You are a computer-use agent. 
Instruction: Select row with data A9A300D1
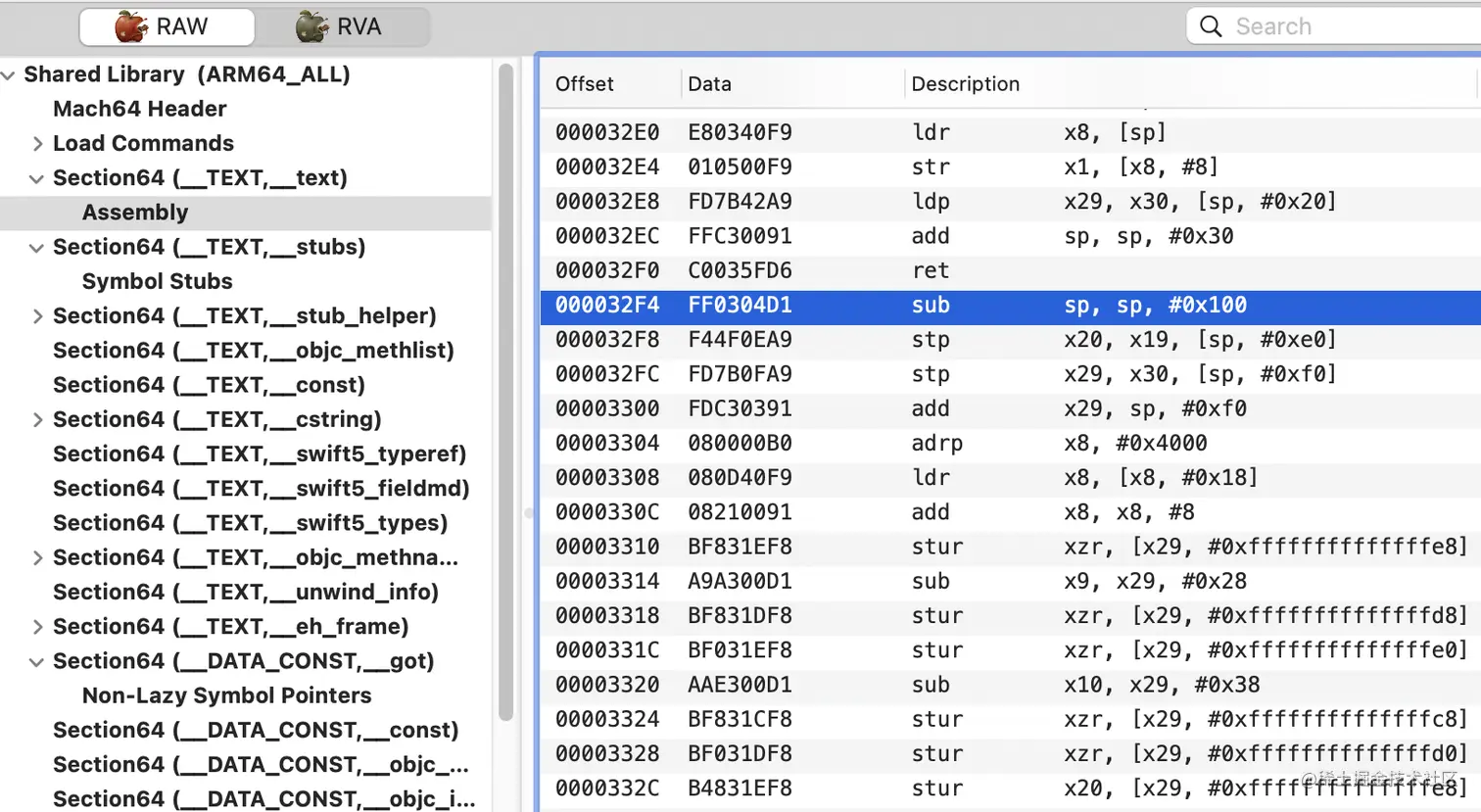[x=1011, y=582]
